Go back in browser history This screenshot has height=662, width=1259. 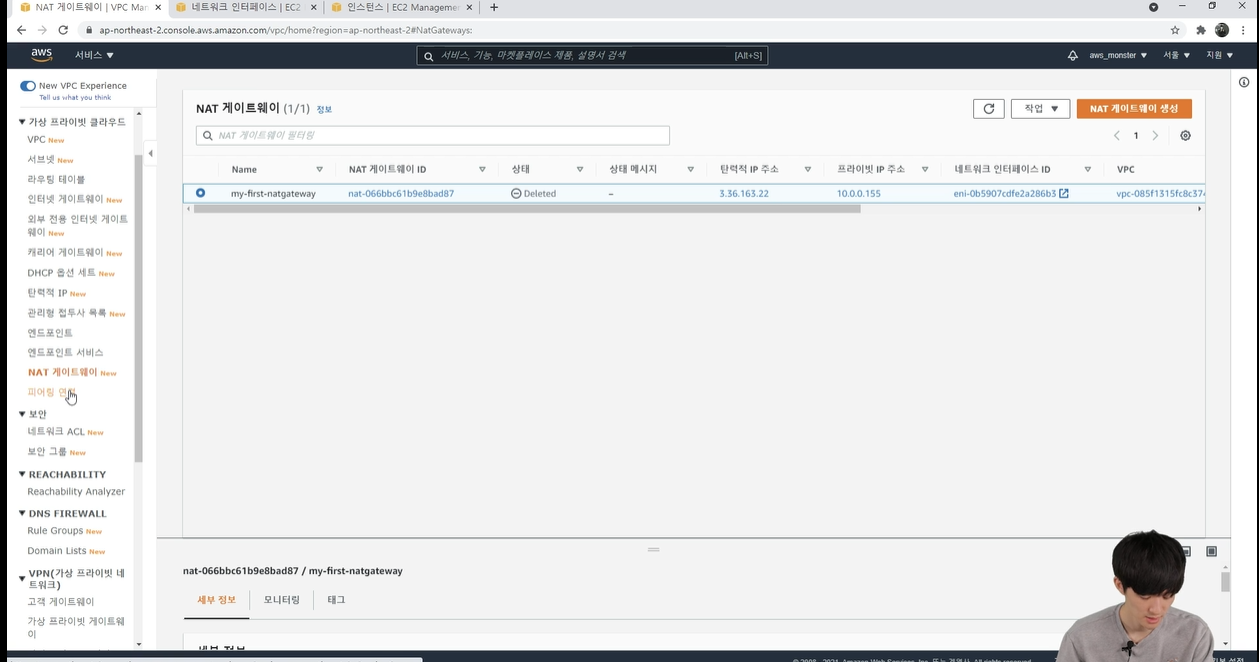pos(21,30)
